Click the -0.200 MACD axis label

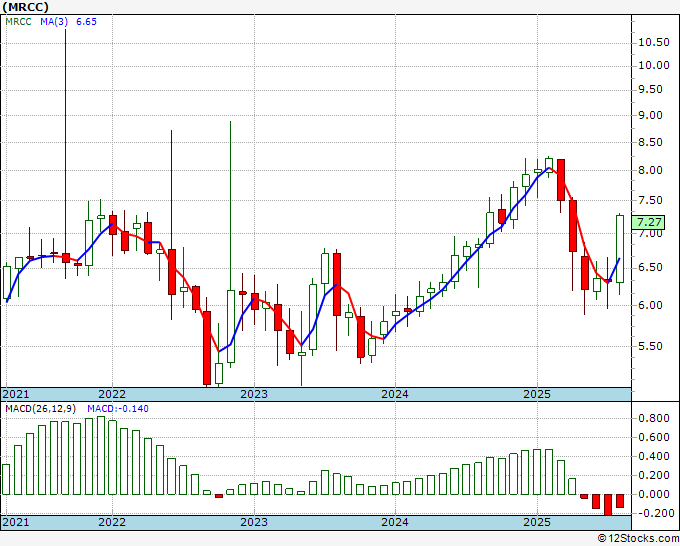654,513
